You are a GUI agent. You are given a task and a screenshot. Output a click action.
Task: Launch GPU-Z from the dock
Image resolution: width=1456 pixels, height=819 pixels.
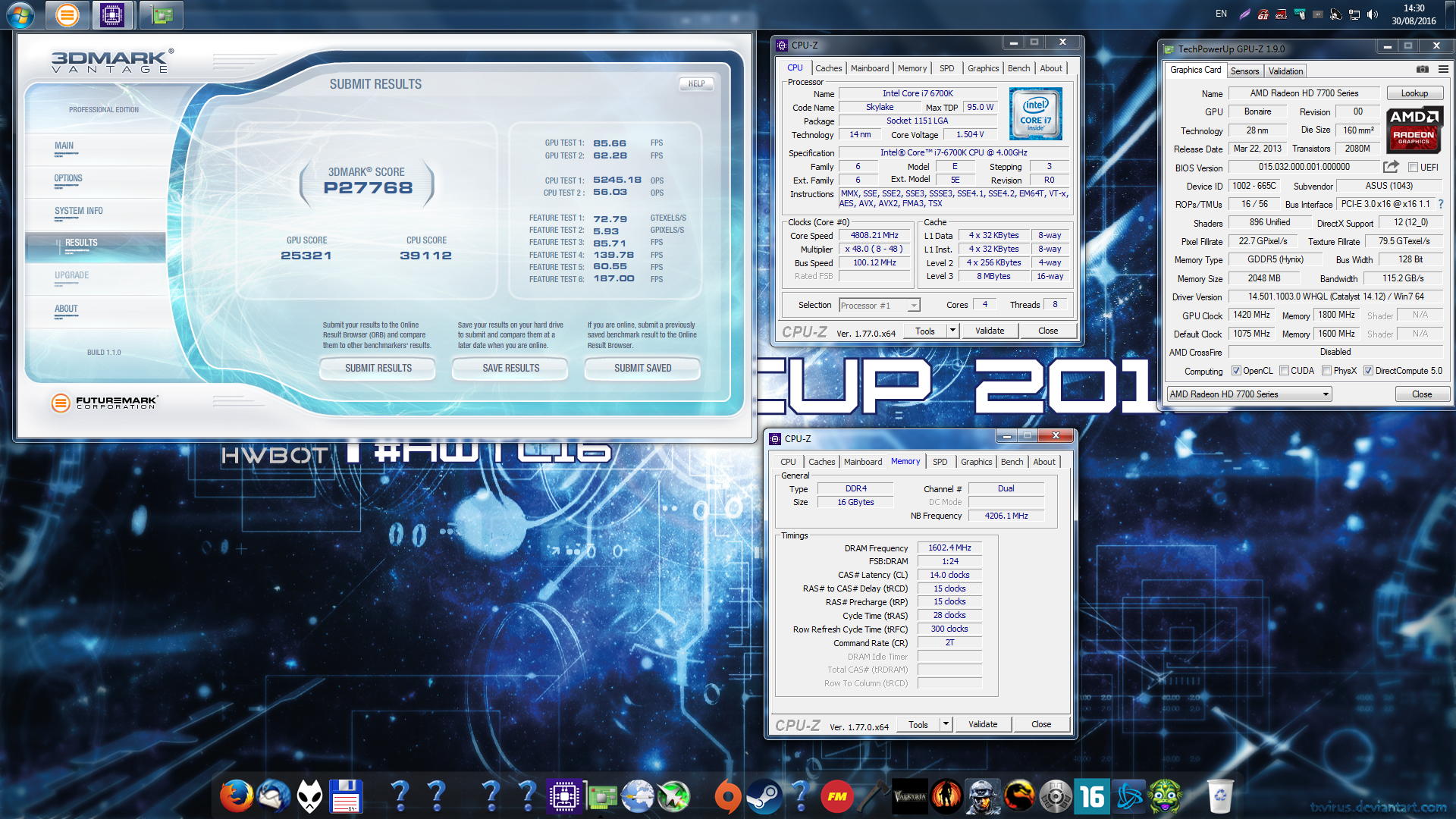601,796
